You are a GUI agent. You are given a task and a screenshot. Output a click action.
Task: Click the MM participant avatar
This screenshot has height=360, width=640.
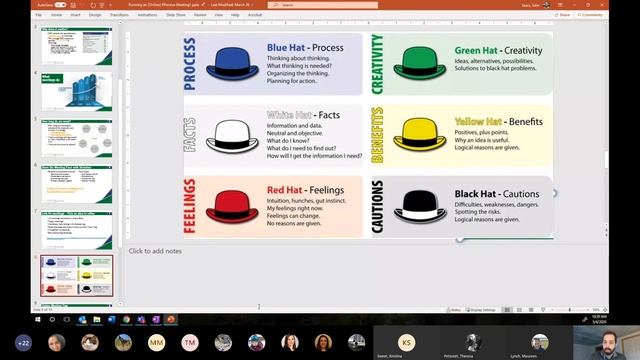click(156, 343)
